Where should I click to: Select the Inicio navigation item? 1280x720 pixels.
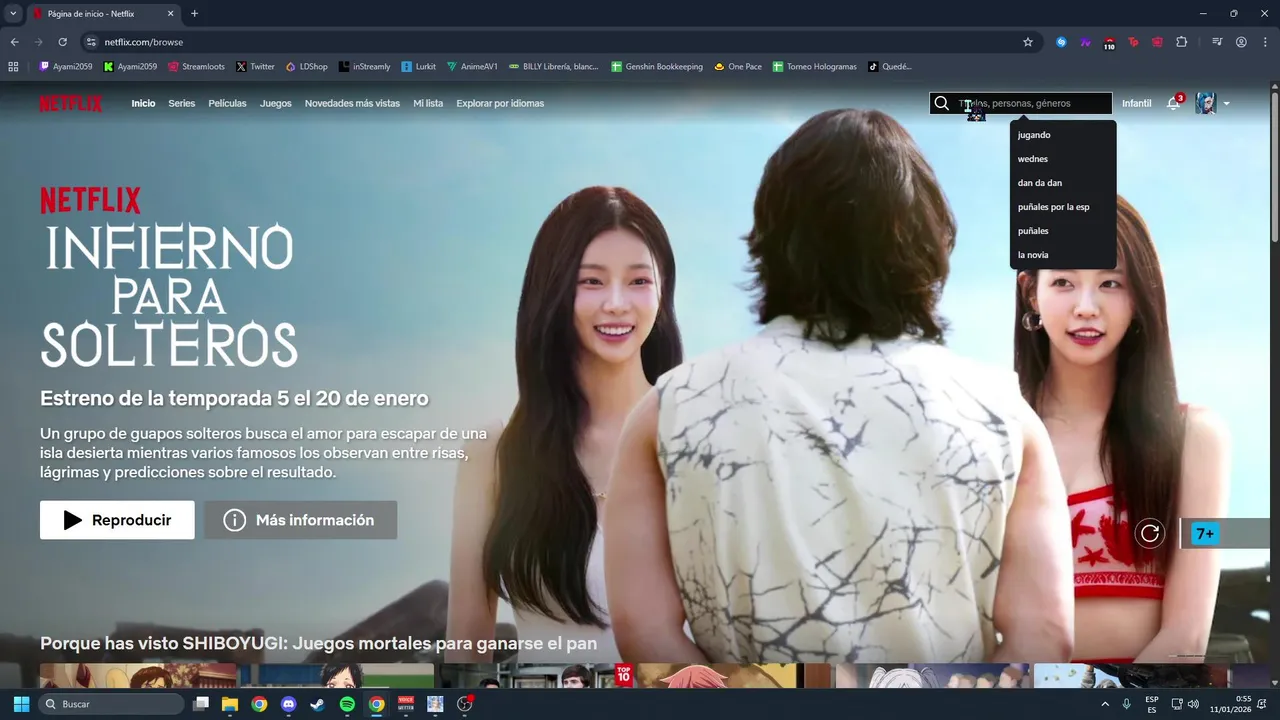click(x=143, y=103)
